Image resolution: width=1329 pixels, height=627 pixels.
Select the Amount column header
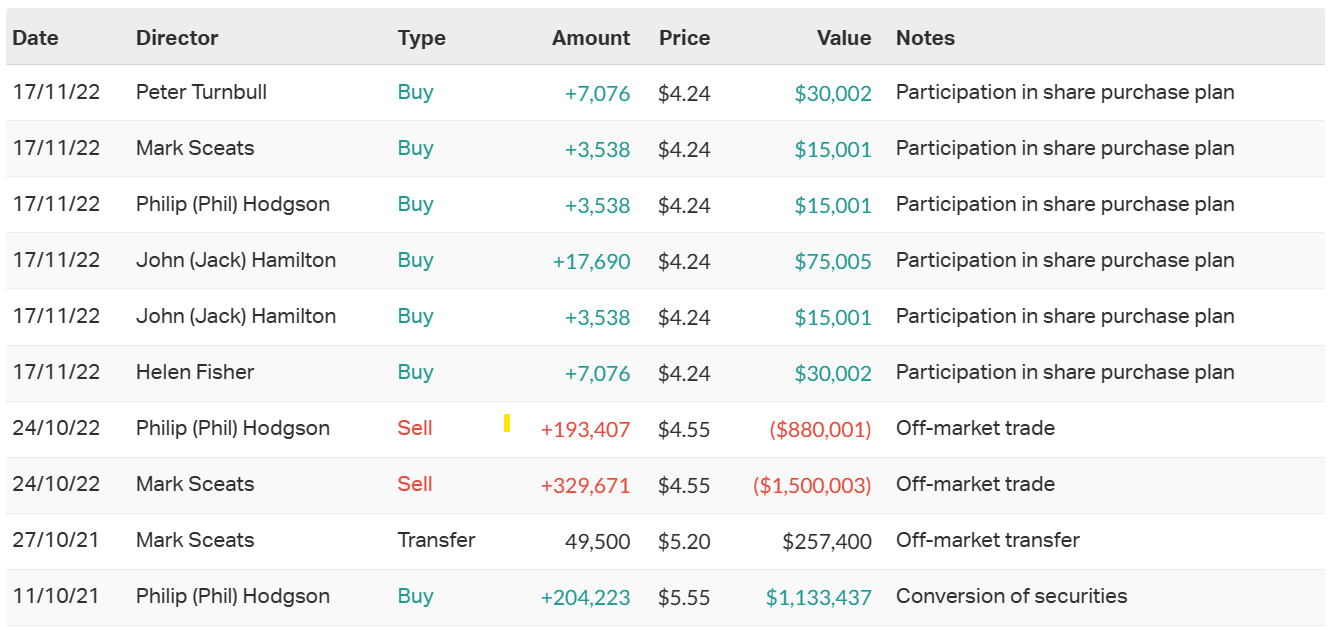click(x=591, y=38)
